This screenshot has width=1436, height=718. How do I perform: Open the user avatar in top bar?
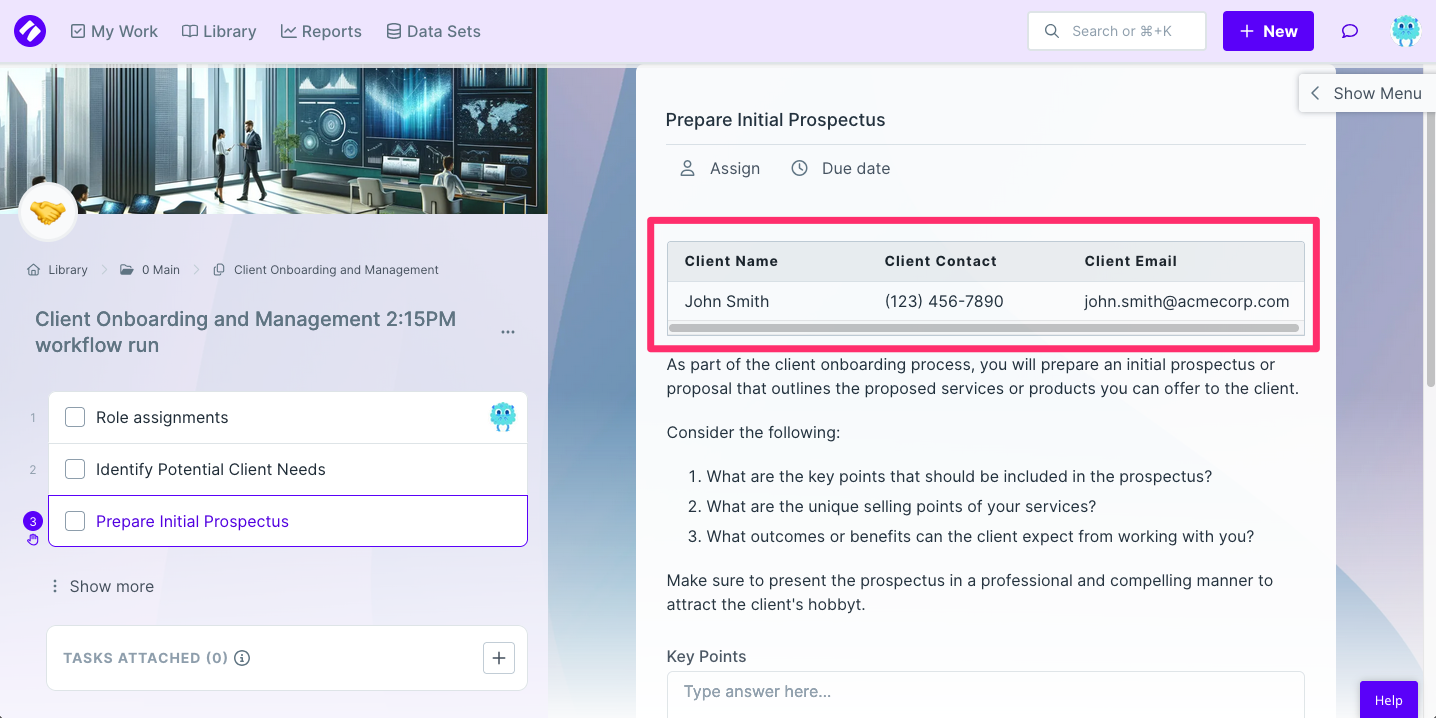click(1406, 31)
